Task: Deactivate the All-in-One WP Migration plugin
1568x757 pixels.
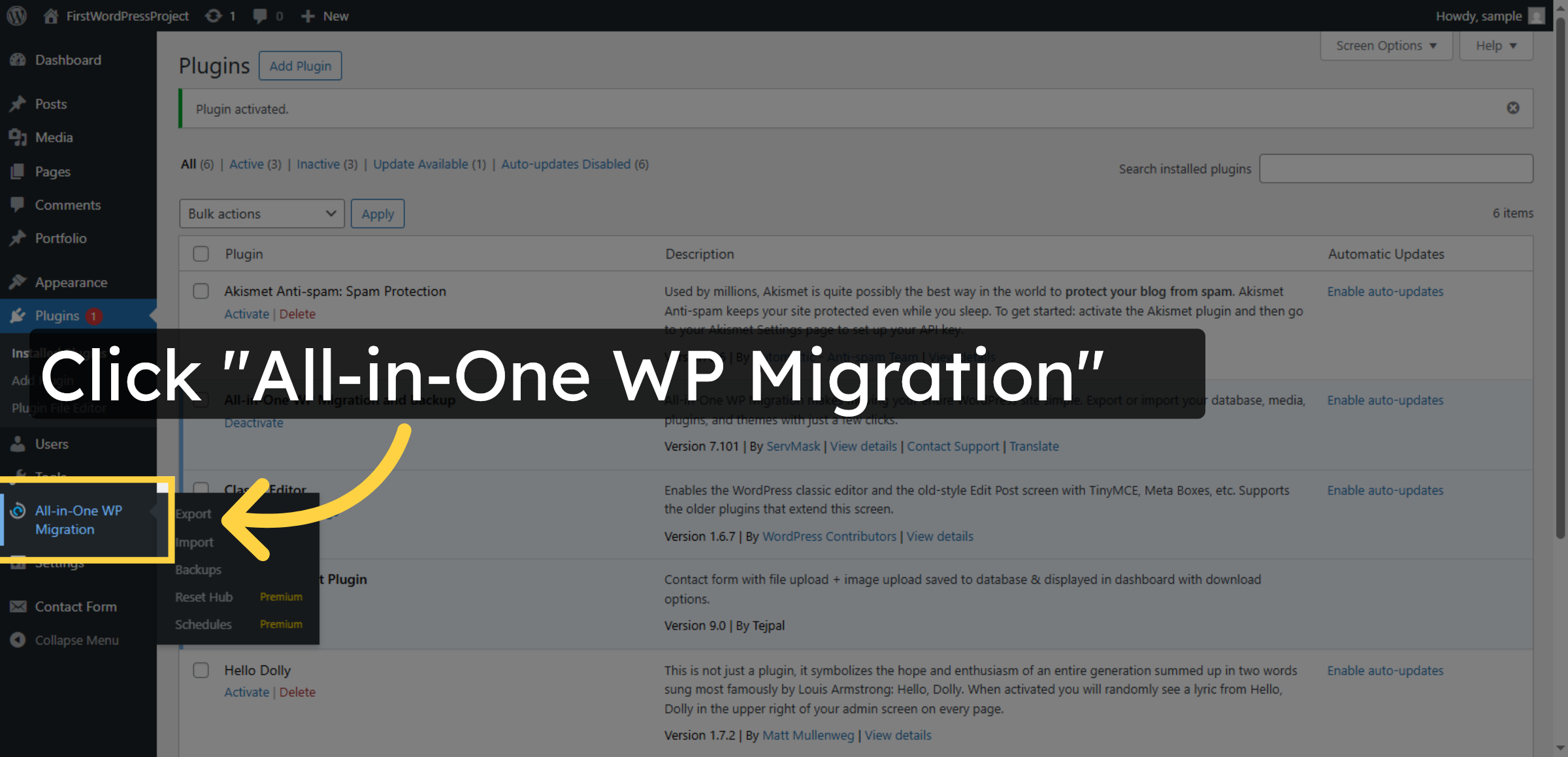Action: [253, 423]
